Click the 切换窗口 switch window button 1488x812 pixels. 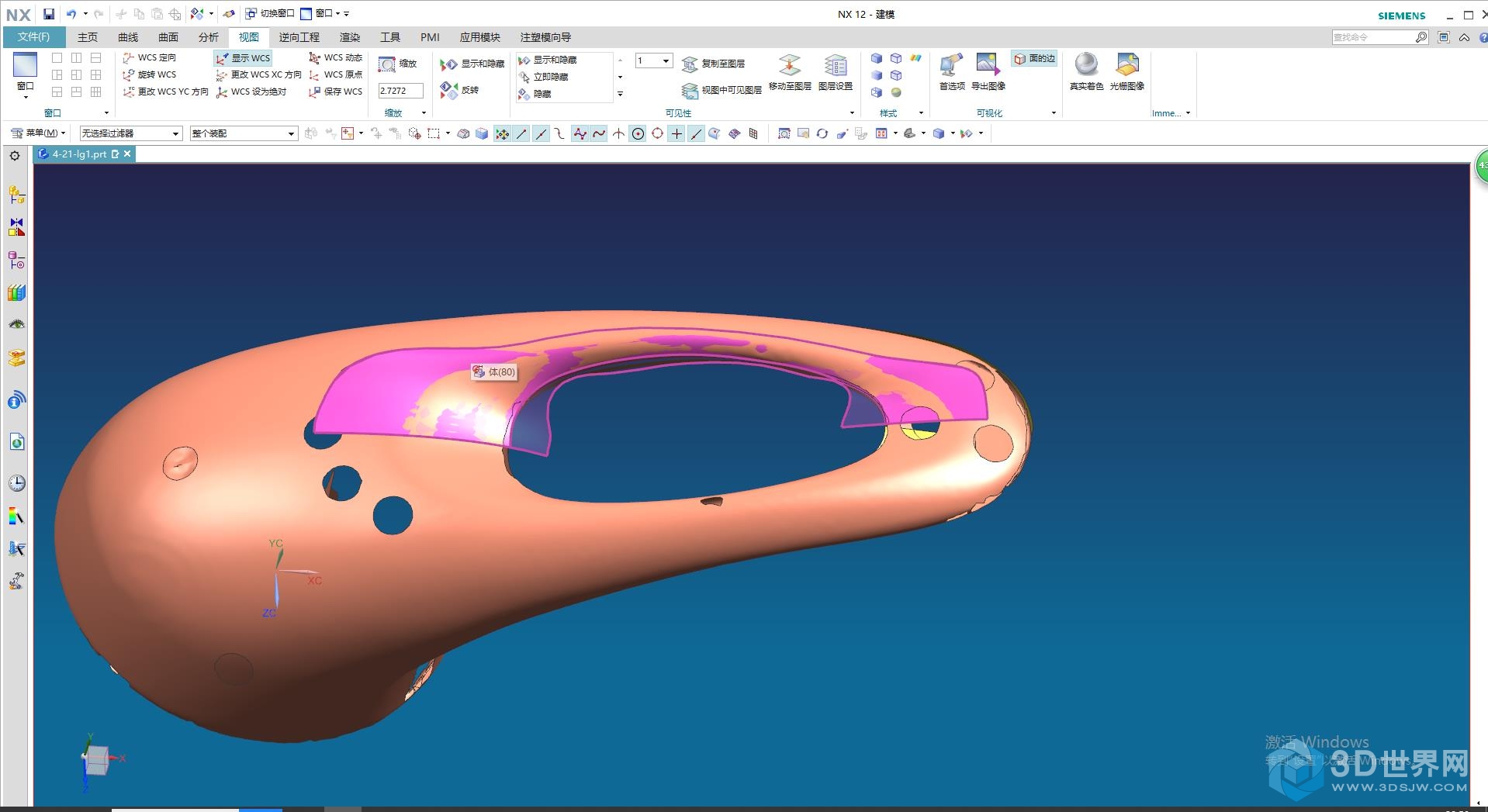[x=270, y=14]
